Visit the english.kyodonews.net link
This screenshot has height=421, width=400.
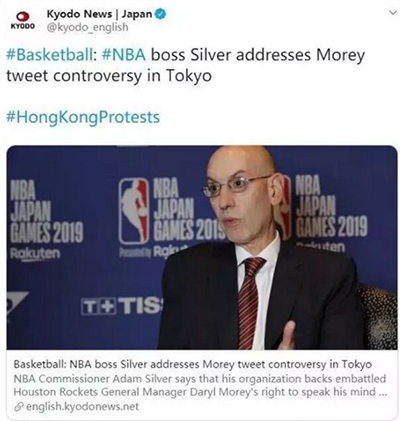click(82, 407)
